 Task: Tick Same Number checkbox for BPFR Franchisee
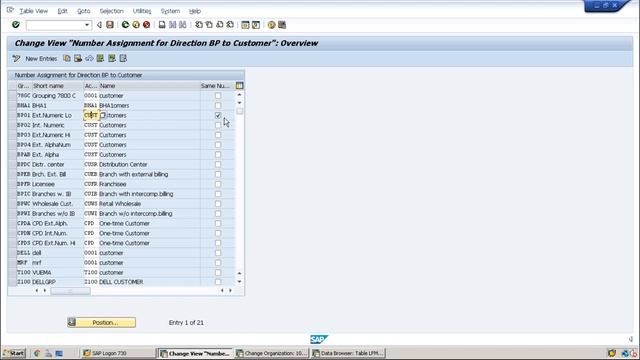[x=218, y=184]
